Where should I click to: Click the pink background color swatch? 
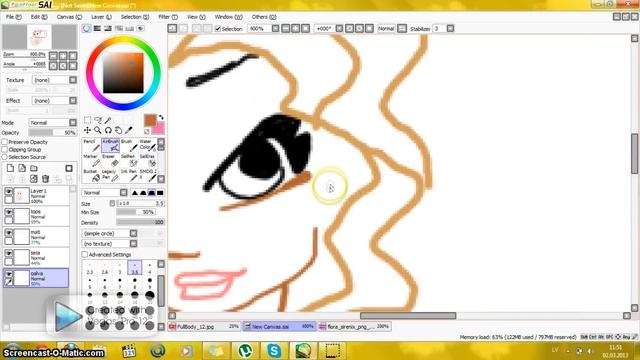pos(158,129)
